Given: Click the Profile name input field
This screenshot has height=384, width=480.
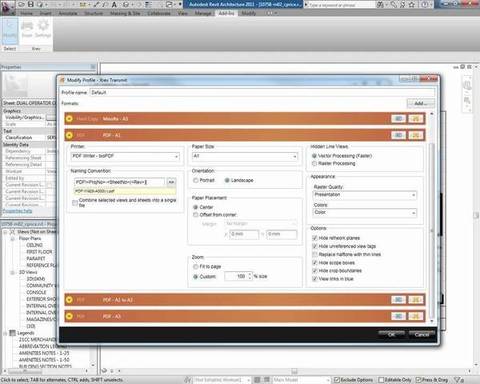Looking at the screenshot, I should tap(262, 92).
